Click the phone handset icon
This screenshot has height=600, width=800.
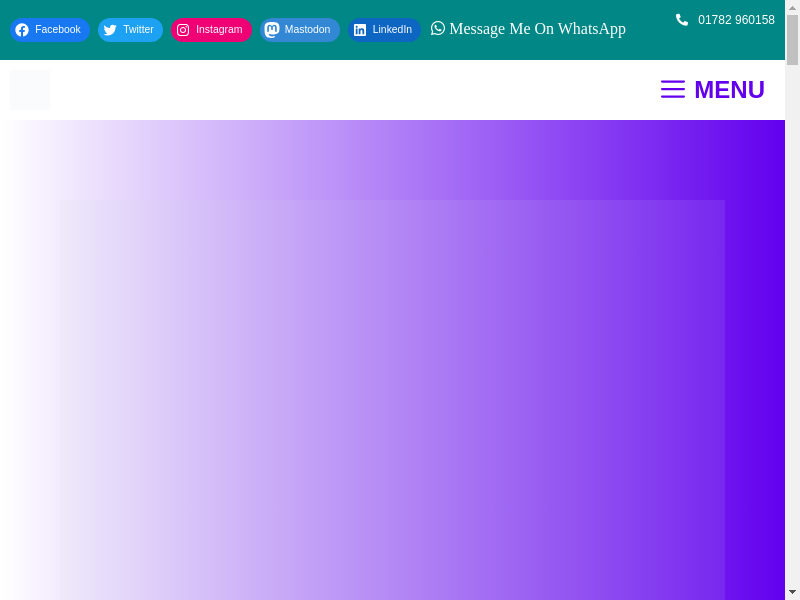682,20
